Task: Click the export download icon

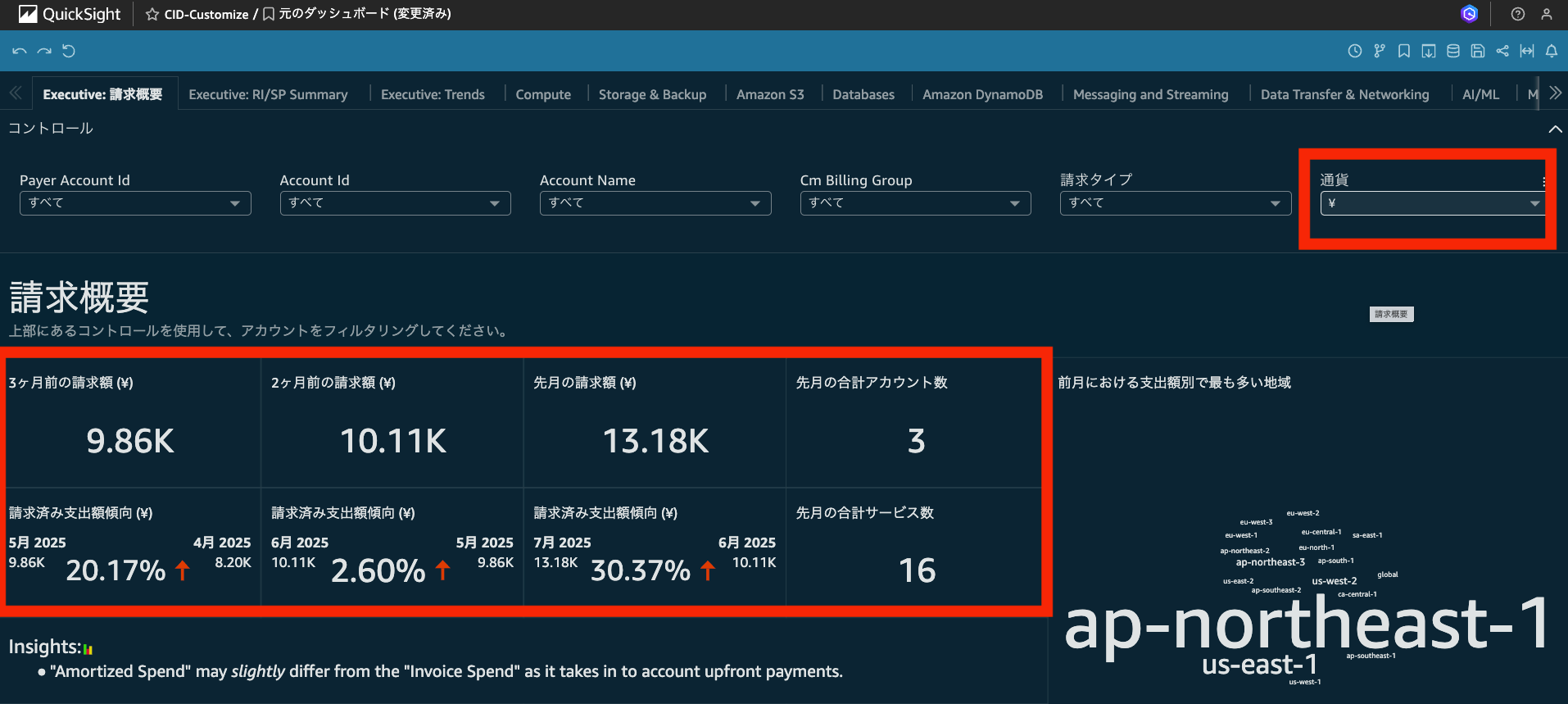Action: pos(1429,51)
